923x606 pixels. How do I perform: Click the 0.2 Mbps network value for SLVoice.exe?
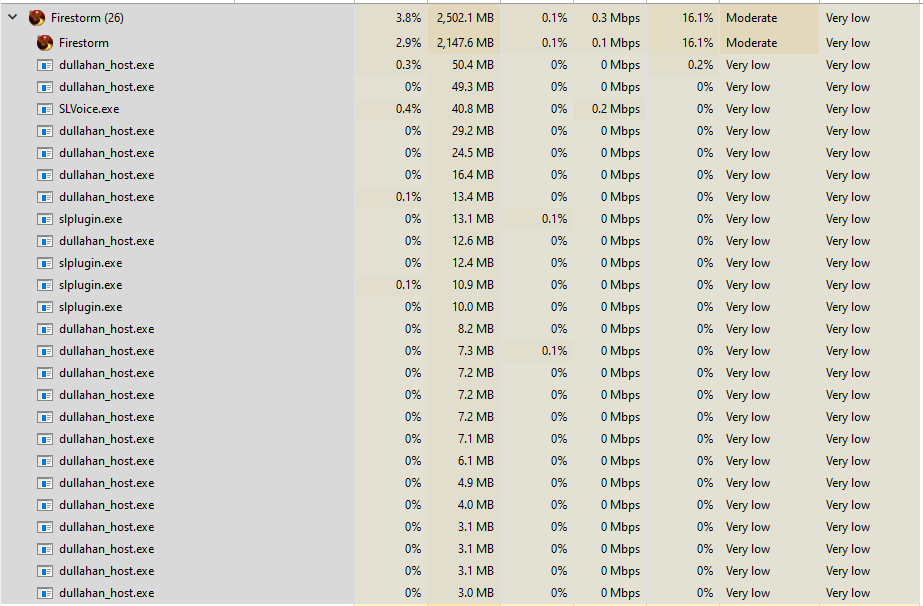[x=616, y=109]
